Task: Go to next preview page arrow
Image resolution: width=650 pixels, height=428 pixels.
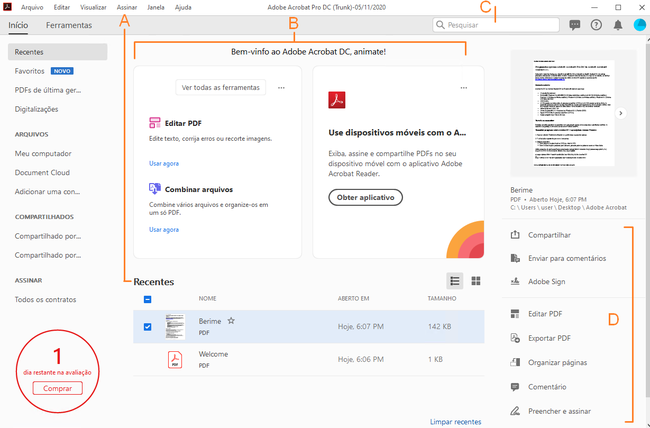Action: point(620,113)
